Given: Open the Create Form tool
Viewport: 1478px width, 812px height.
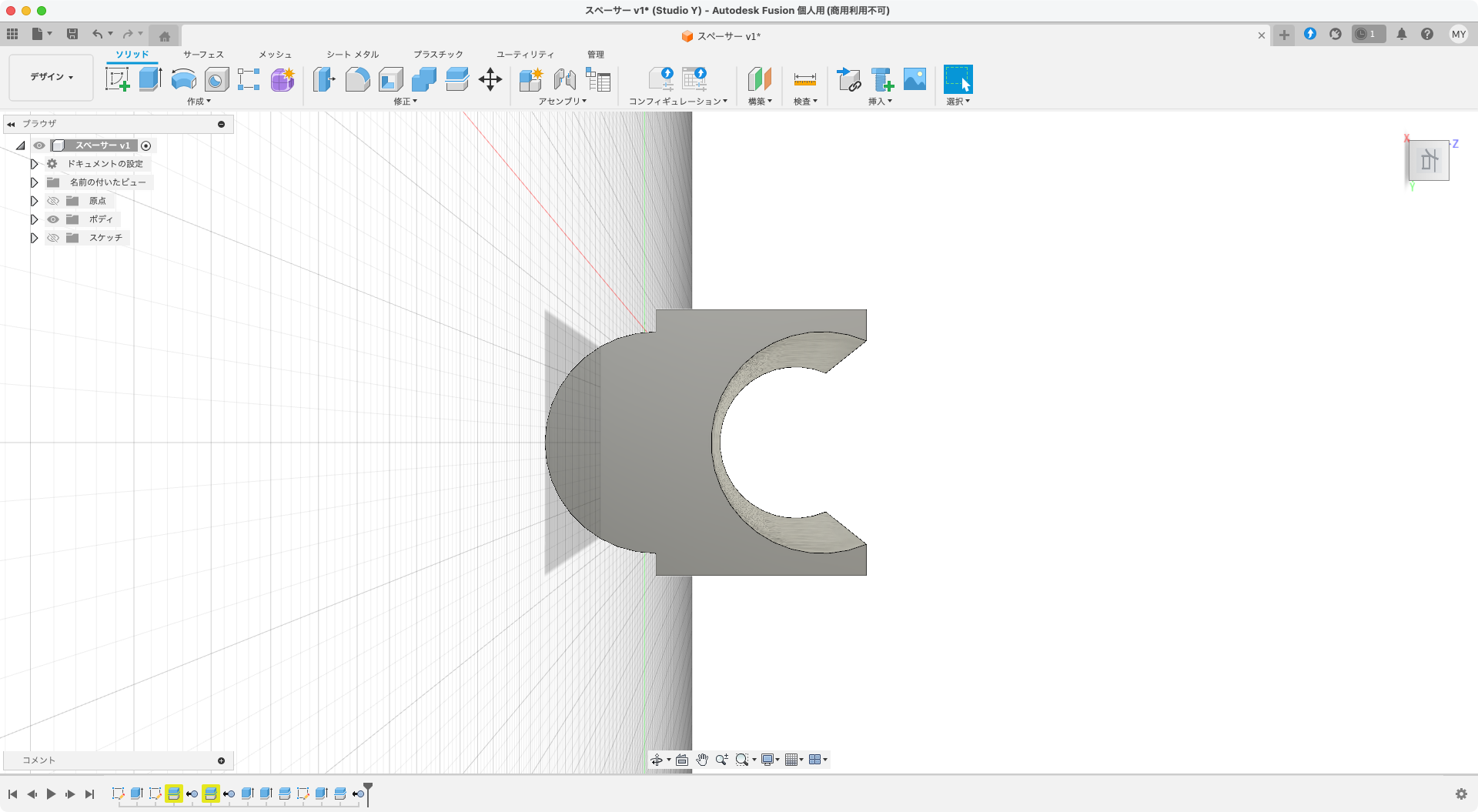Looking at the screenshot, I should 283,79.
